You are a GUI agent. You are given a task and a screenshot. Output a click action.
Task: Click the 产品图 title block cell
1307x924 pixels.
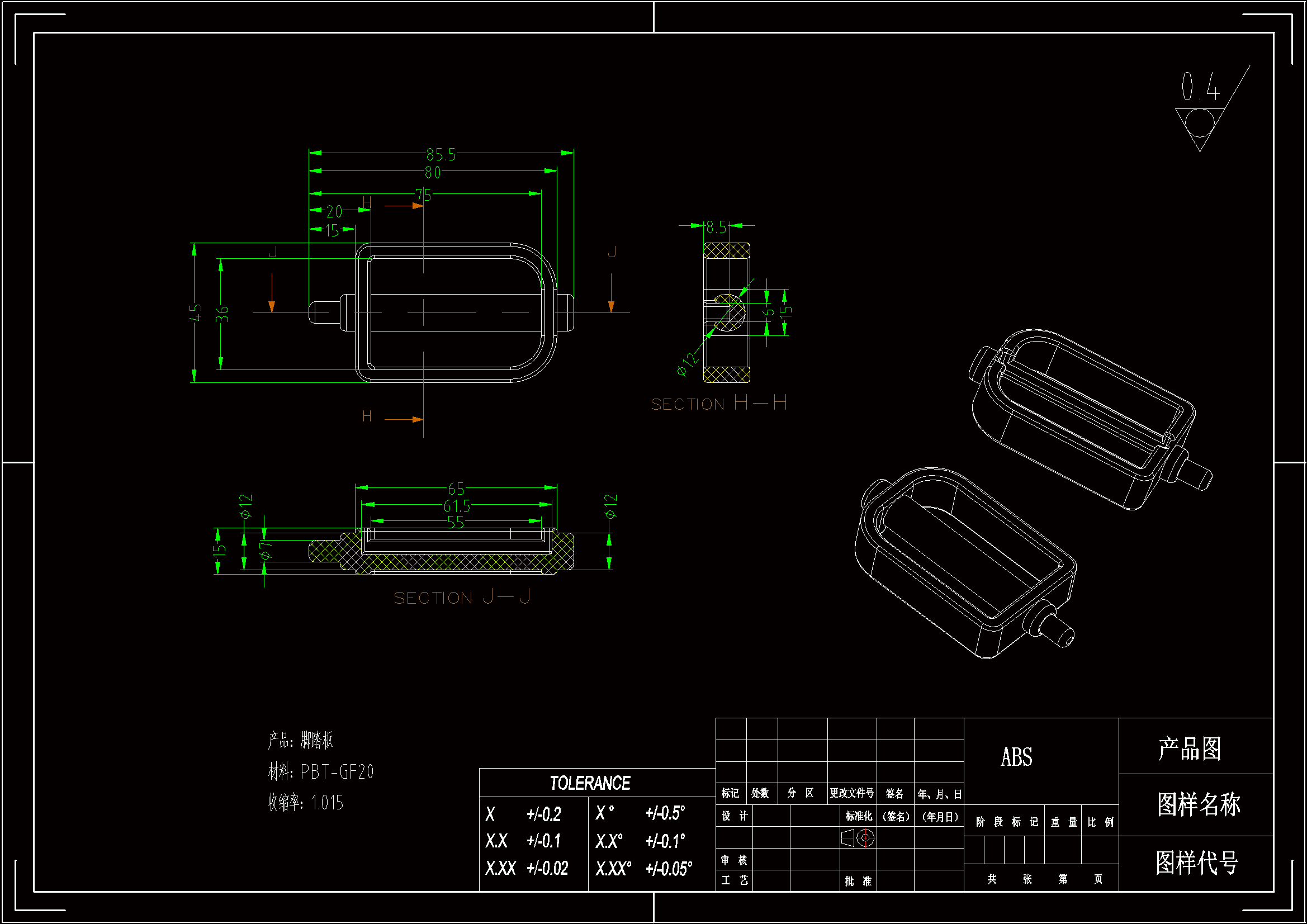coord(1190,748)
